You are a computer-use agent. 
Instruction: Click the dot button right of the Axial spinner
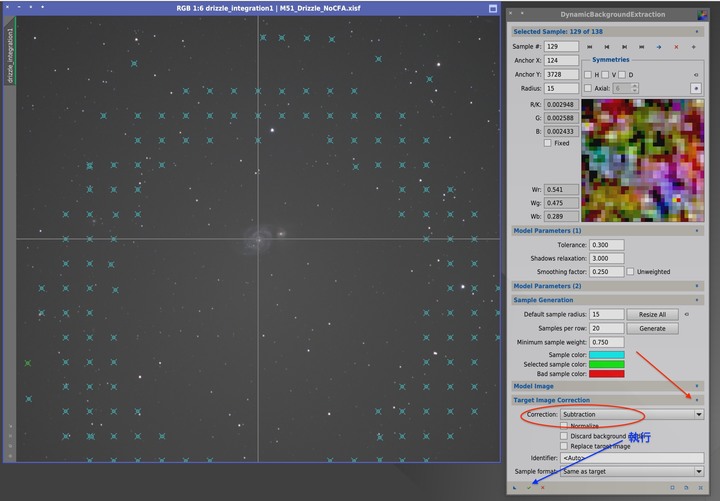[696, 88]
